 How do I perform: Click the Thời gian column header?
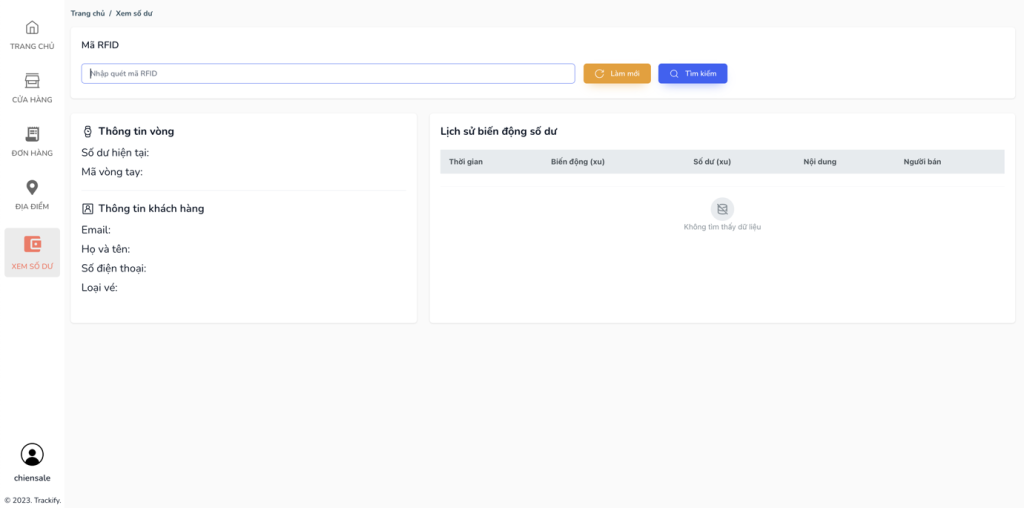[466, 162]
